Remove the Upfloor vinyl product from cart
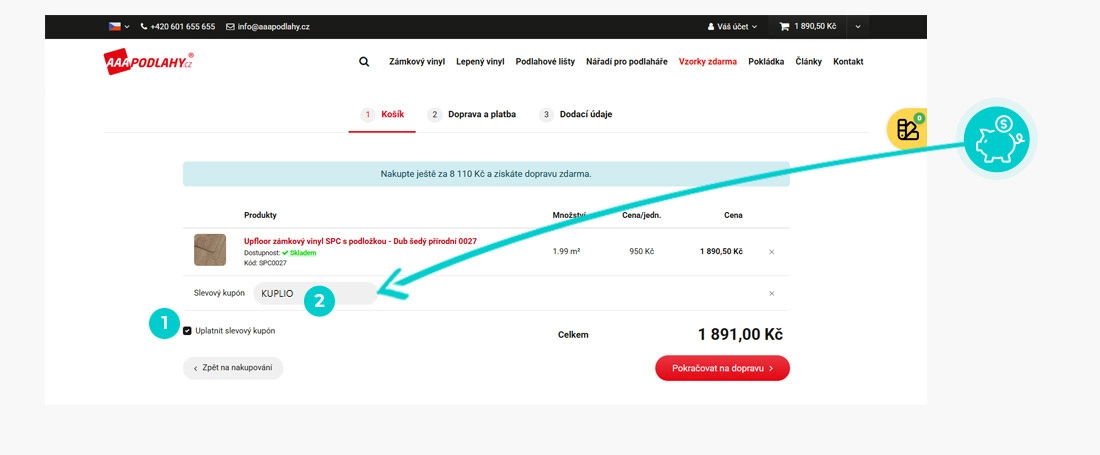The height and width of the screenshot is (455, 1100). [x=772, y=252]
